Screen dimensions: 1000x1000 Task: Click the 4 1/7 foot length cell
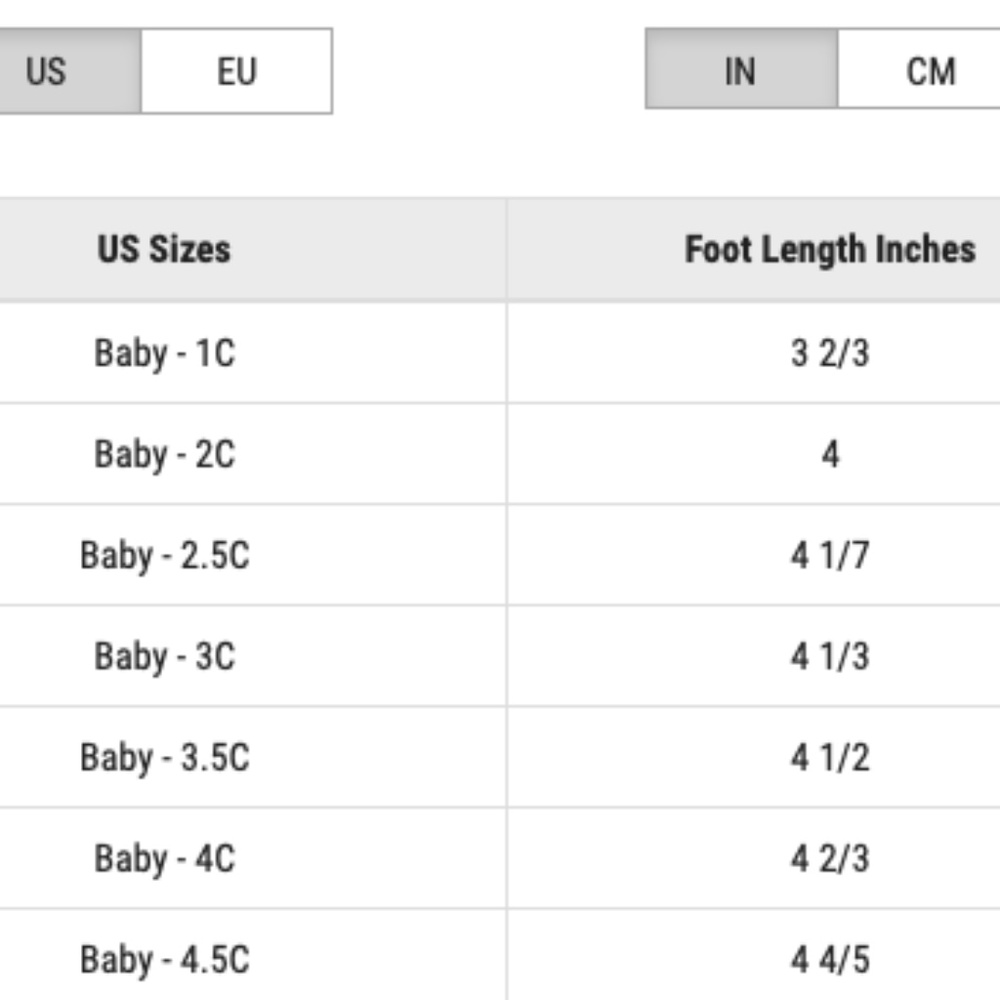(830, 554)
